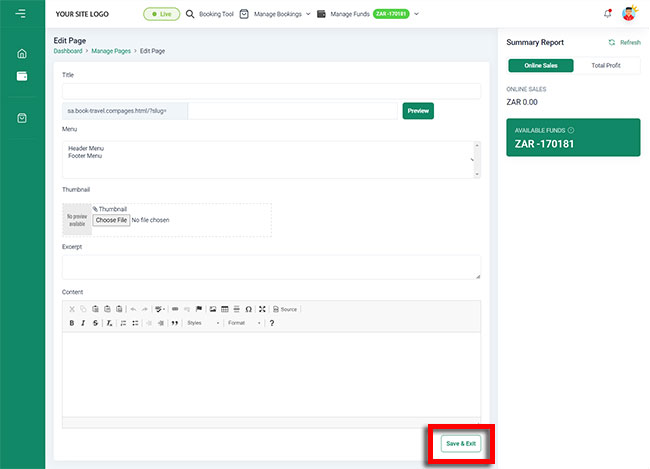Open the Format dropdown

tap(243, 323)
